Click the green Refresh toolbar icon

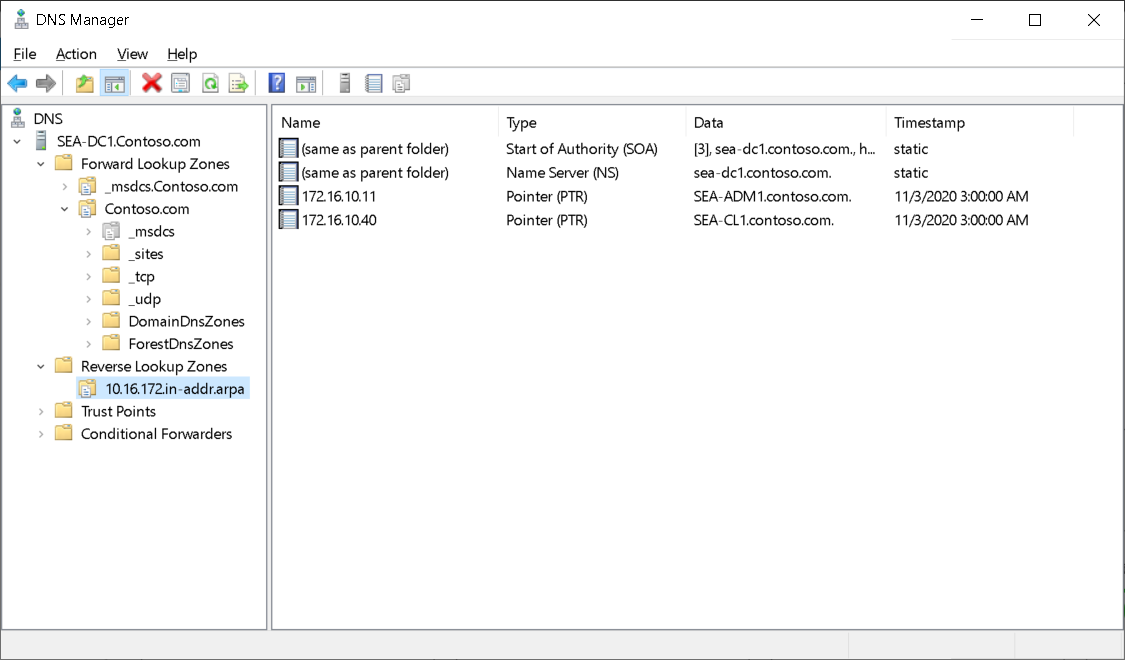click(210, 84)
